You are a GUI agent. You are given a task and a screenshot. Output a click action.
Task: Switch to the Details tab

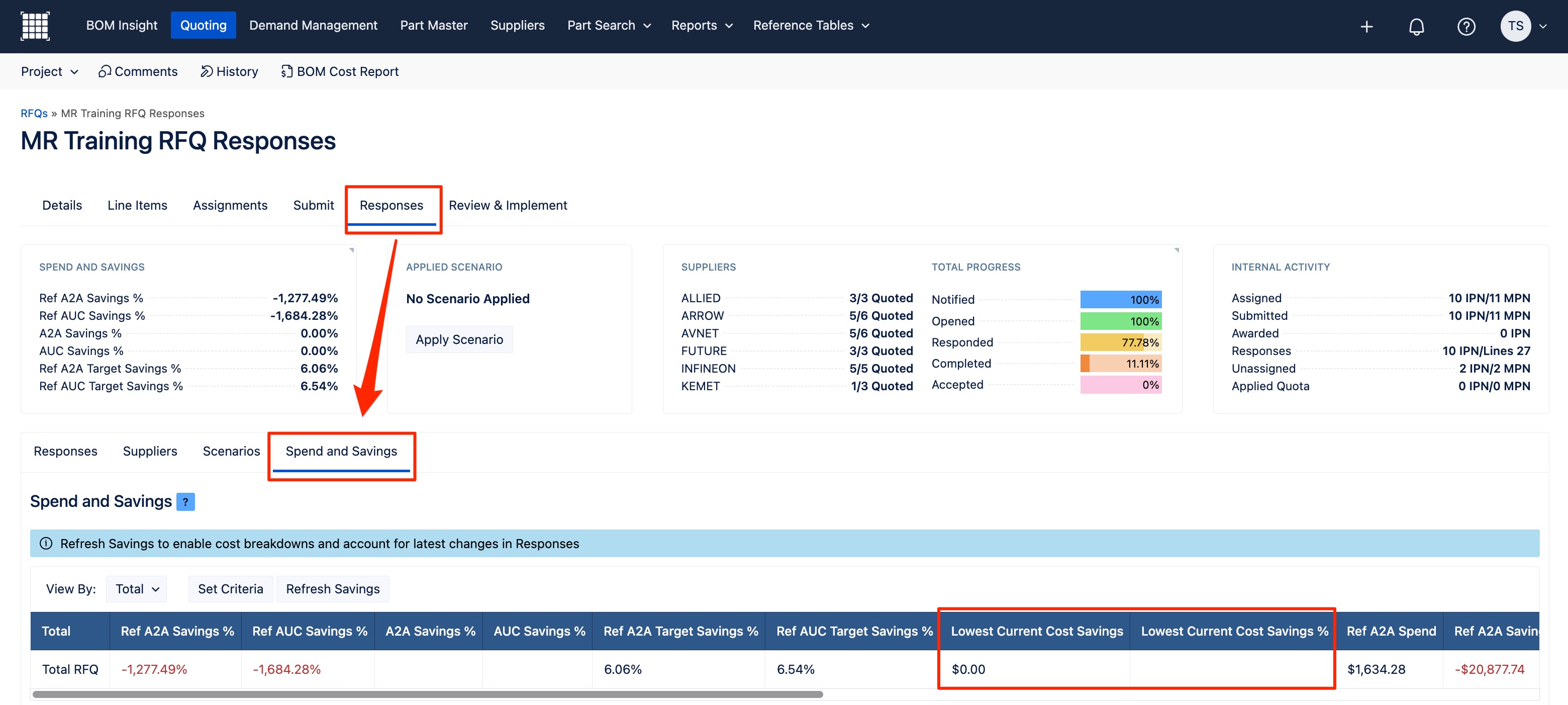pyautogui.click(x=62, y=205)
